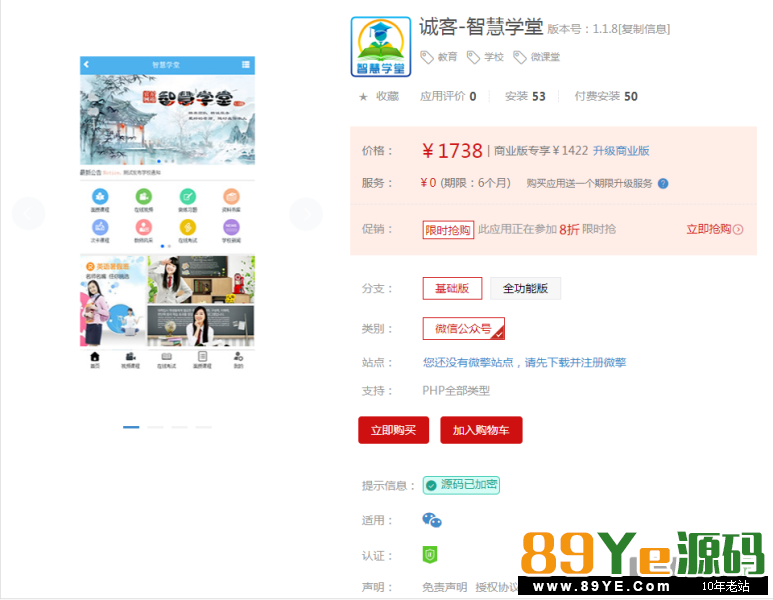
Task: Click the app title 诚客-智慧学堂
Action: coord(481,27)
